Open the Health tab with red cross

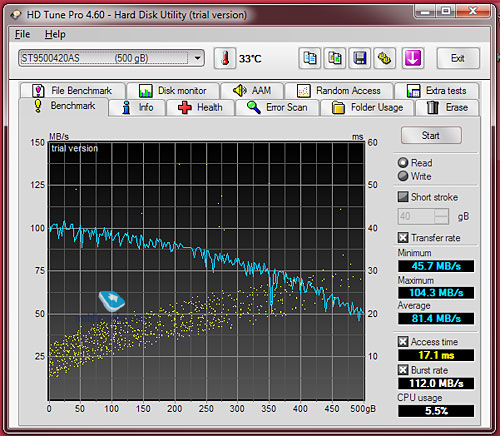pyautogui.click(x=200, y=107)
